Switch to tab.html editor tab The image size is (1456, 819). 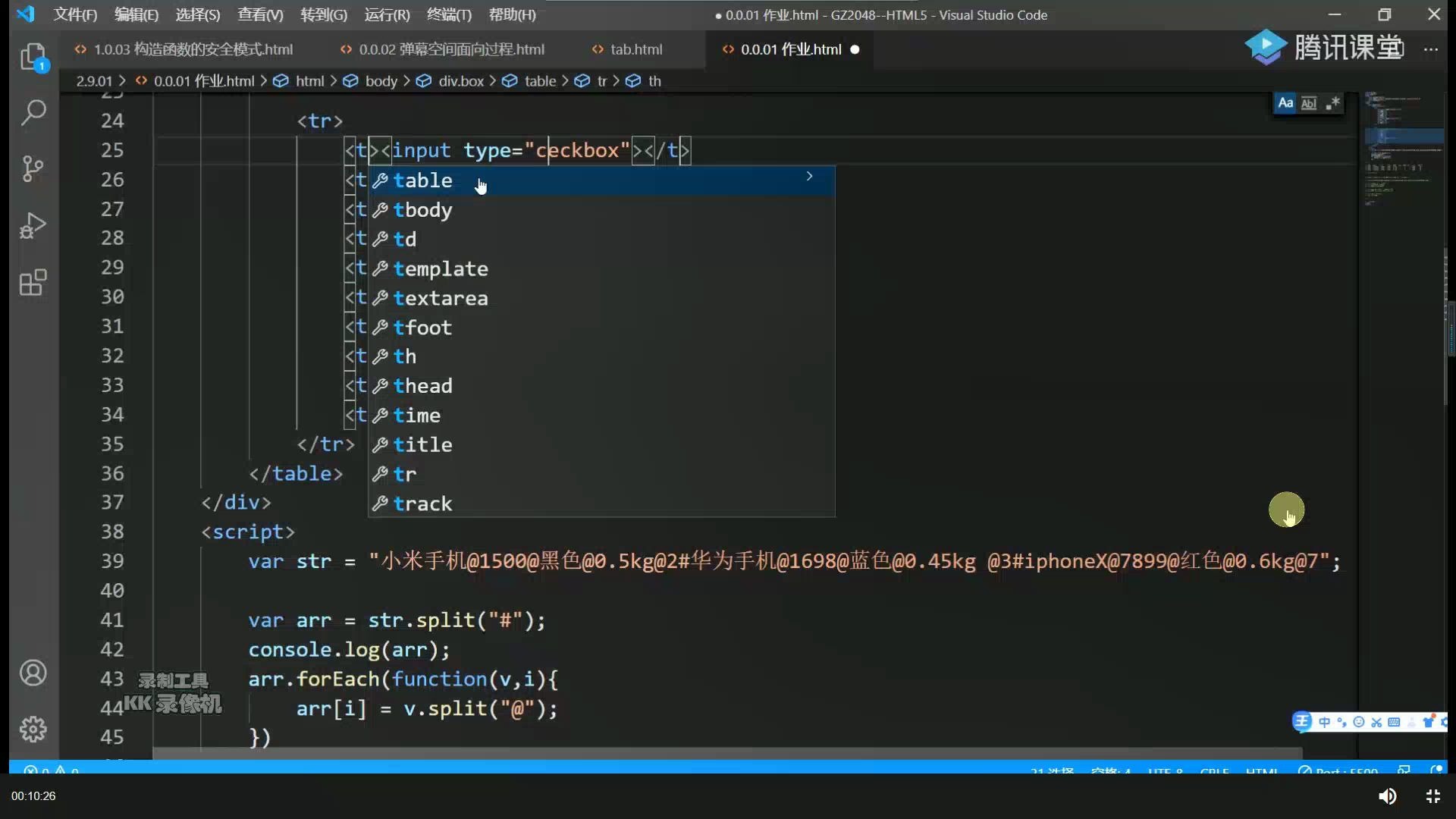pyautogui.click(x=635, y=49)
